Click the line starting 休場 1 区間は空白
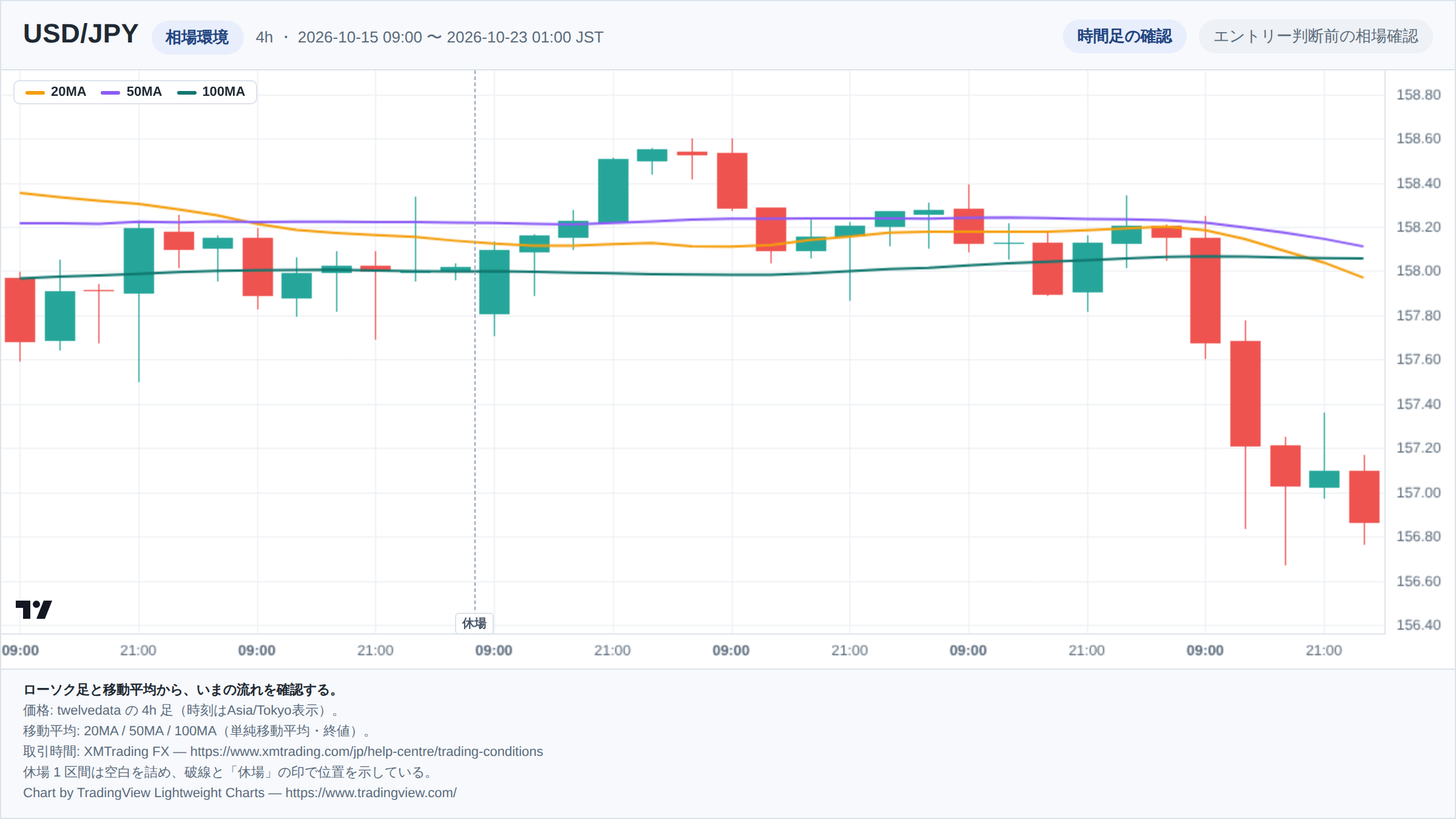The height and width of the screenshot is (819, 1456). pos(229,772)
